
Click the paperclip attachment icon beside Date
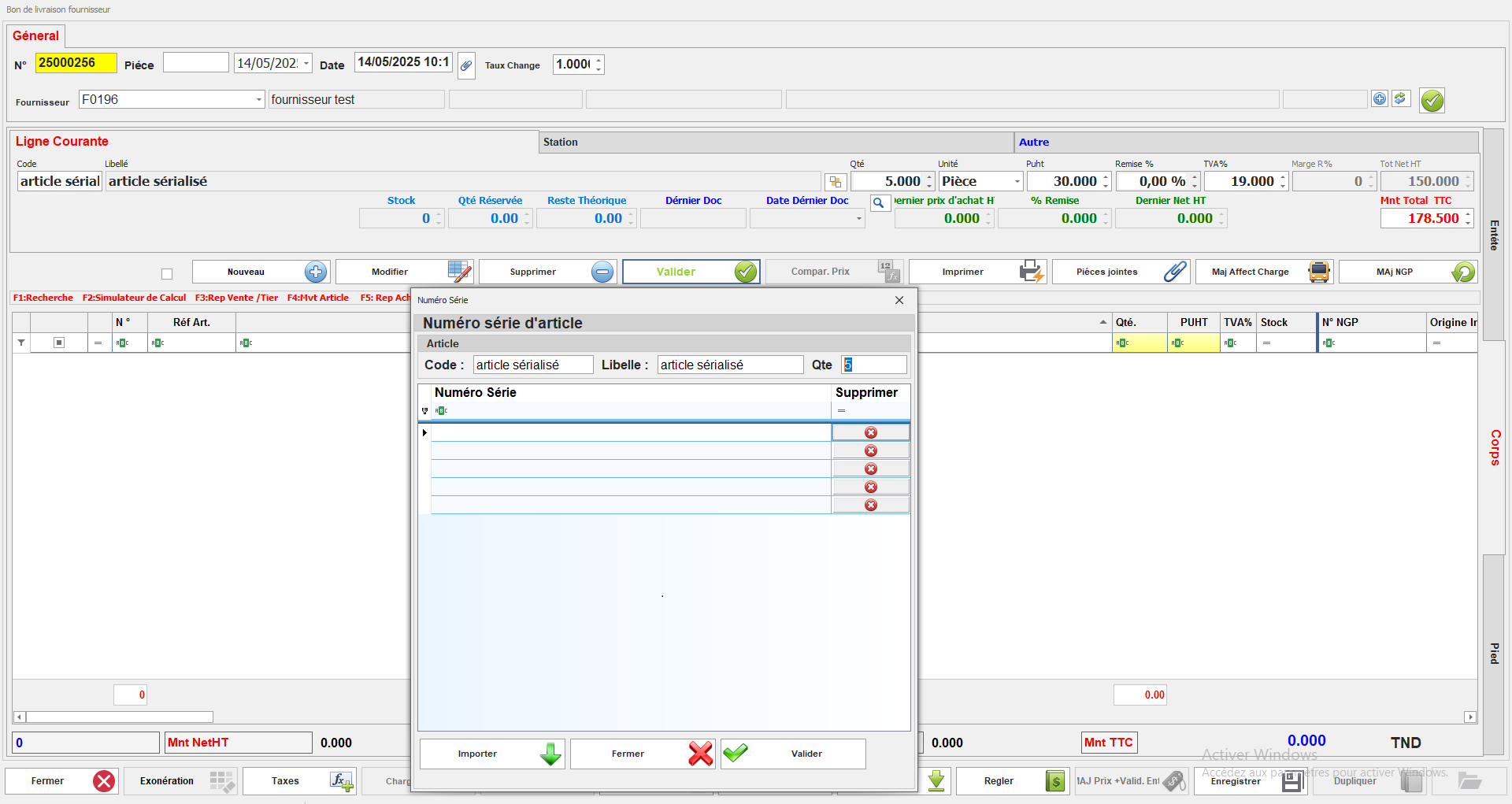(x=466, y=65)
